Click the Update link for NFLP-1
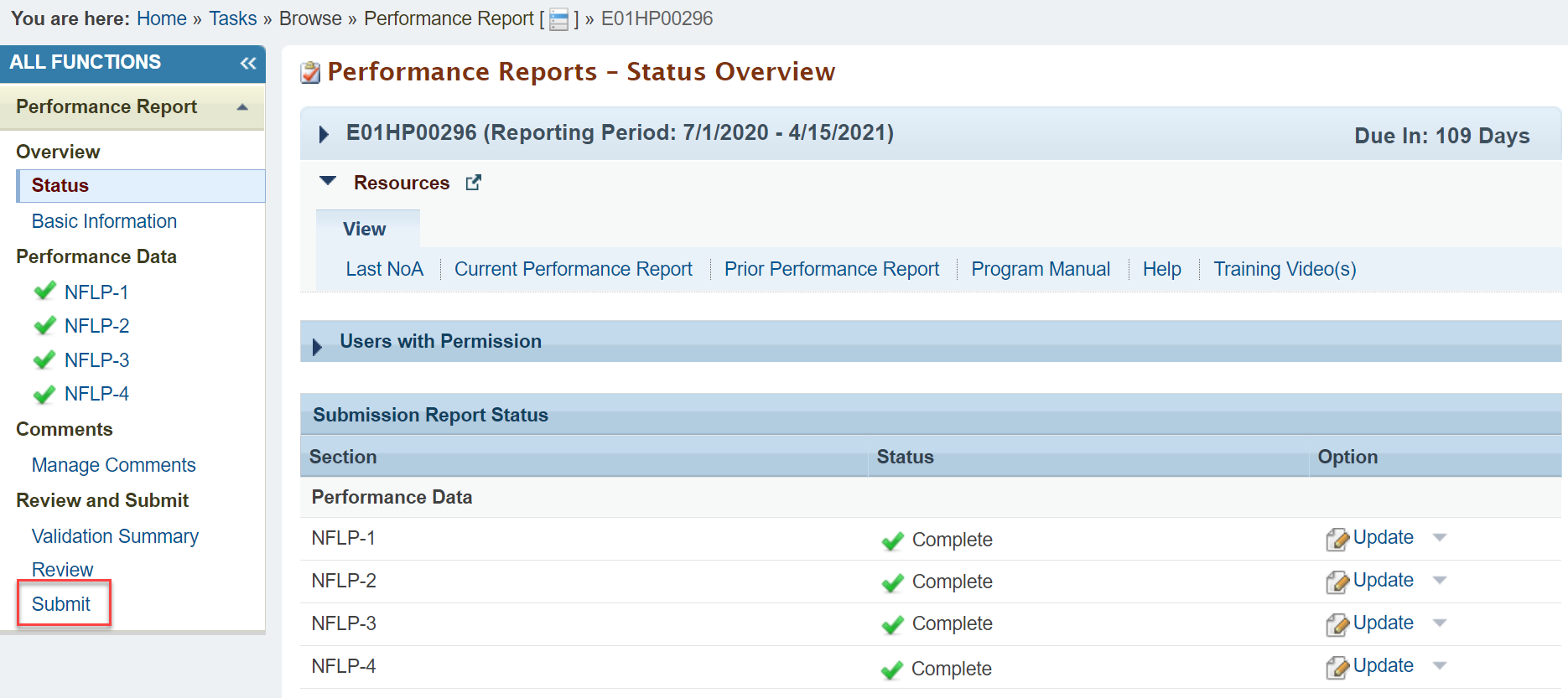Image resolution: width=1568 pixels, height=698 pixels. click(x=1384, y=538)
